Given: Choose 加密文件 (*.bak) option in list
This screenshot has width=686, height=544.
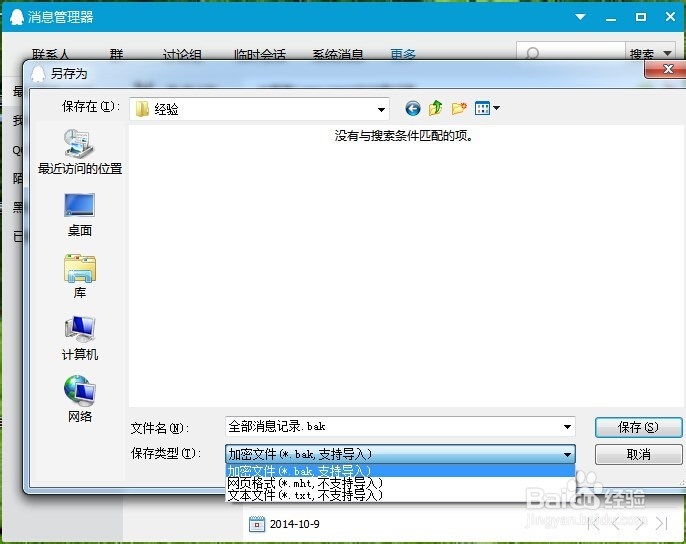Looking at the screenshot, I should [400, 471].
